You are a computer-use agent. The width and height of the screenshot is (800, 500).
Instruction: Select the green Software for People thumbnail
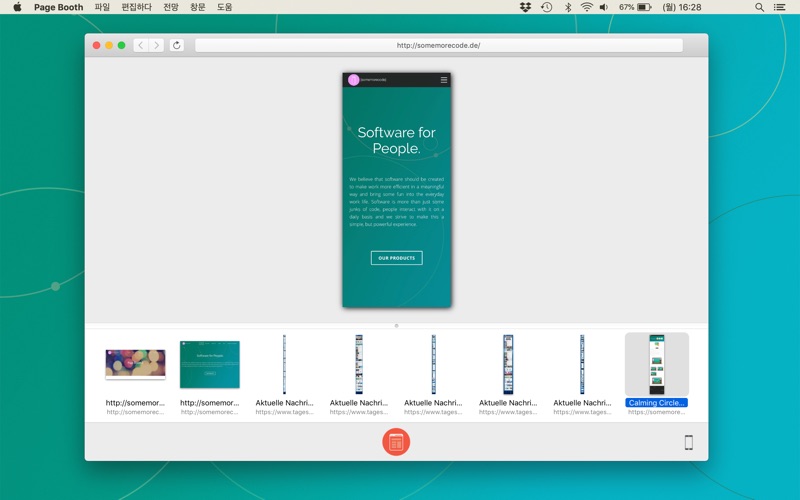click(210, 364)
